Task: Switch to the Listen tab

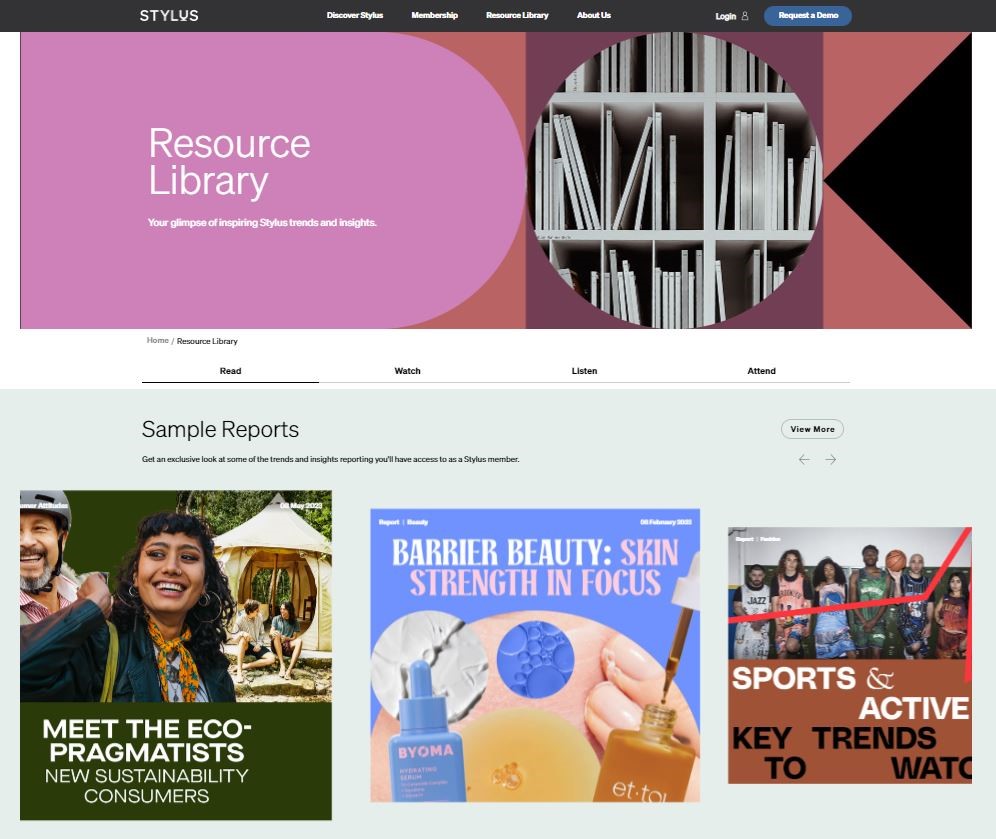Action: click(584, 371)
